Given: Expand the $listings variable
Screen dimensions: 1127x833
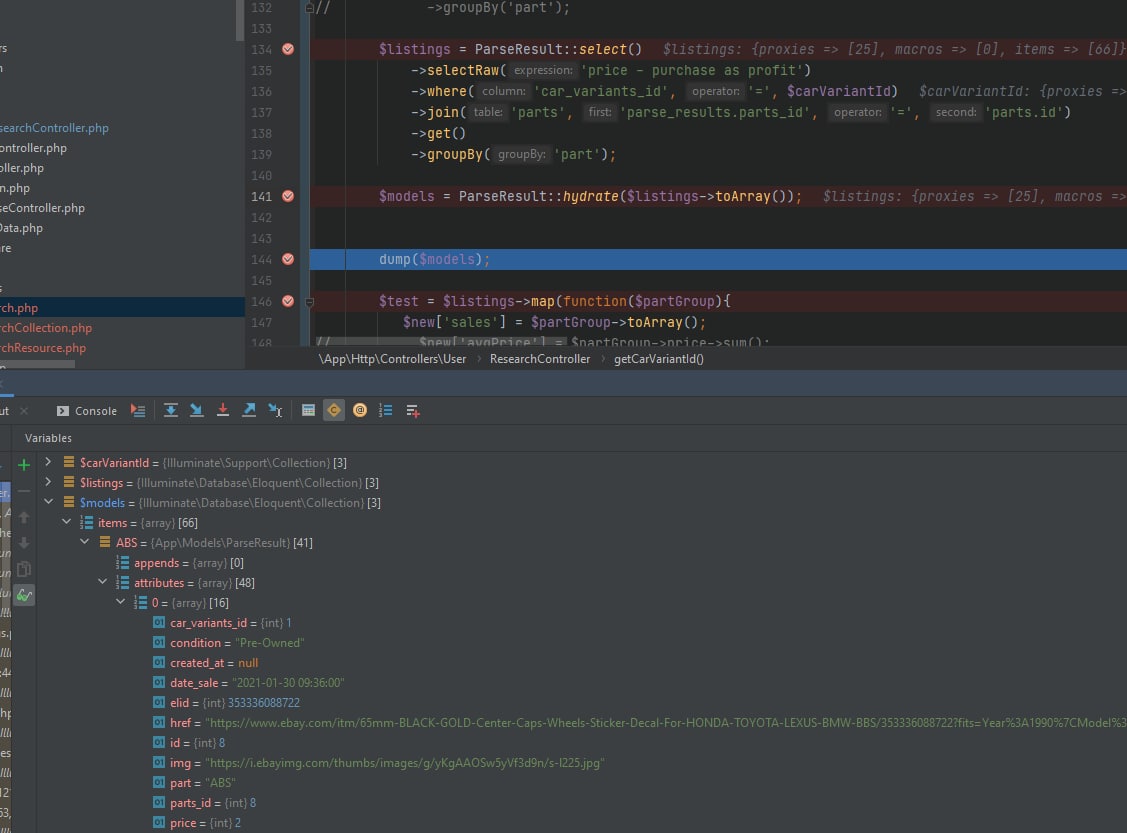Looking at the screenshot, I should (x=48, y=482).
